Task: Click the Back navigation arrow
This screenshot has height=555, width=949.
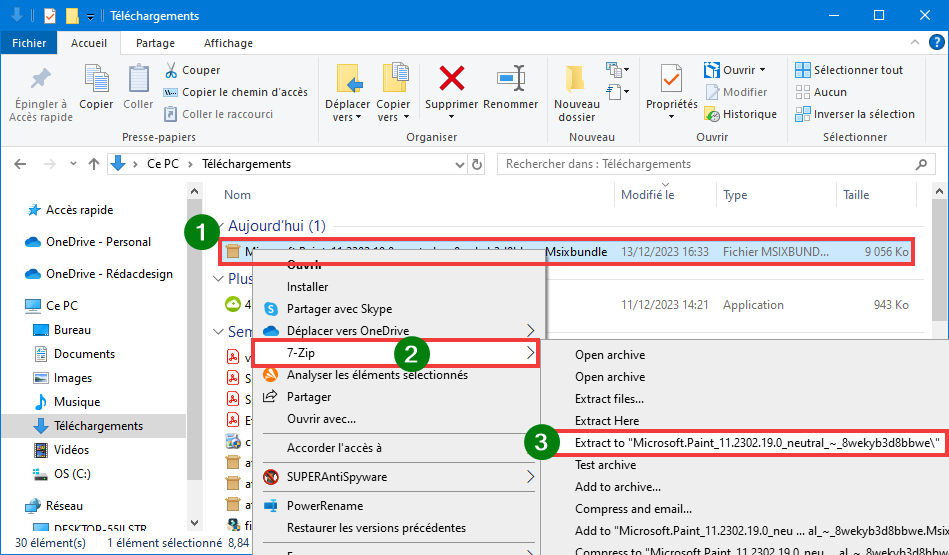Action: click(20, 164)
